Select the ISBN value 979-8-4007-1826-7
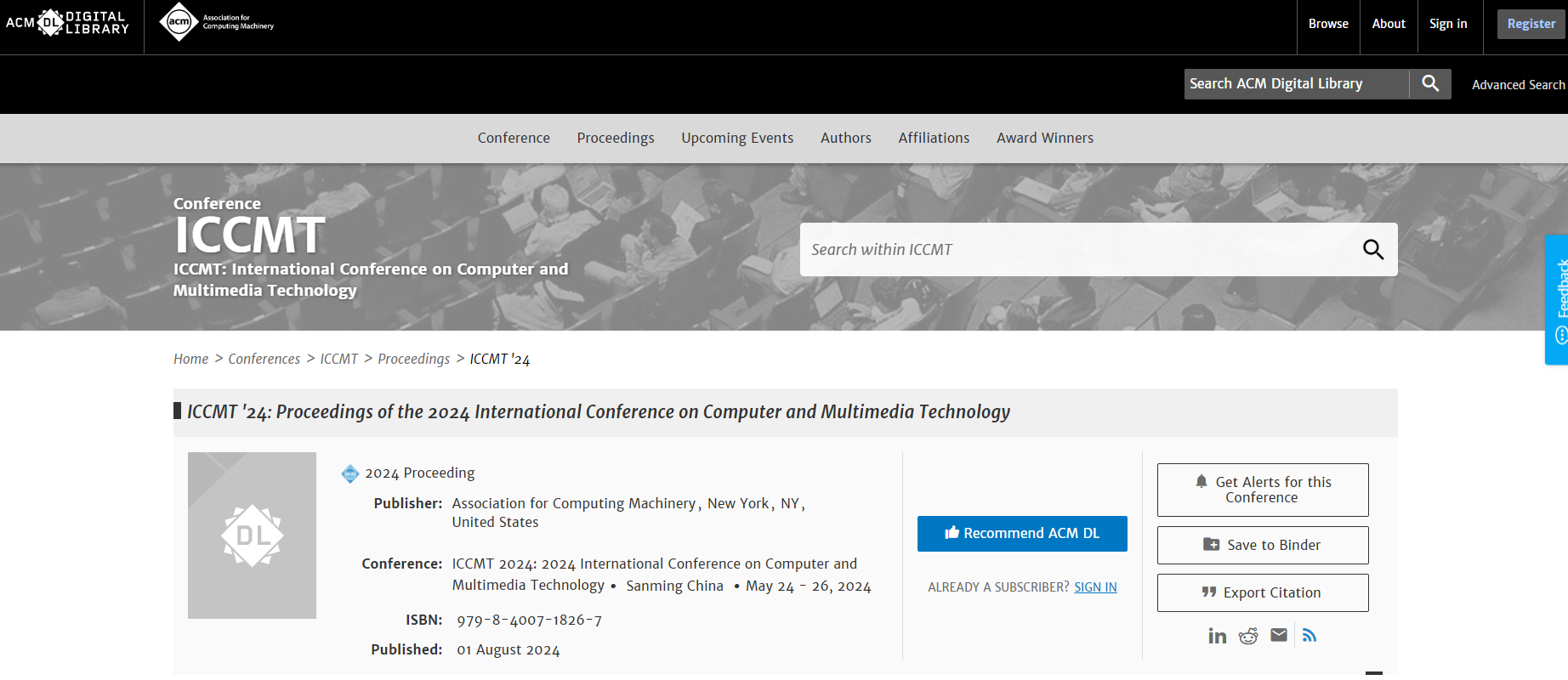Viewport: 1568px width, 680px height. 529,620
